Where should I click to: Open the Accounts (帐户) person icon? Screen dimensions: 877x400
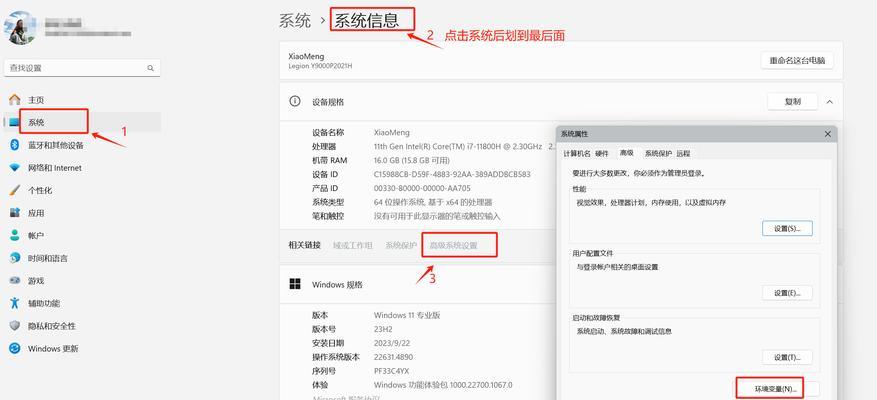coord(15,236)
